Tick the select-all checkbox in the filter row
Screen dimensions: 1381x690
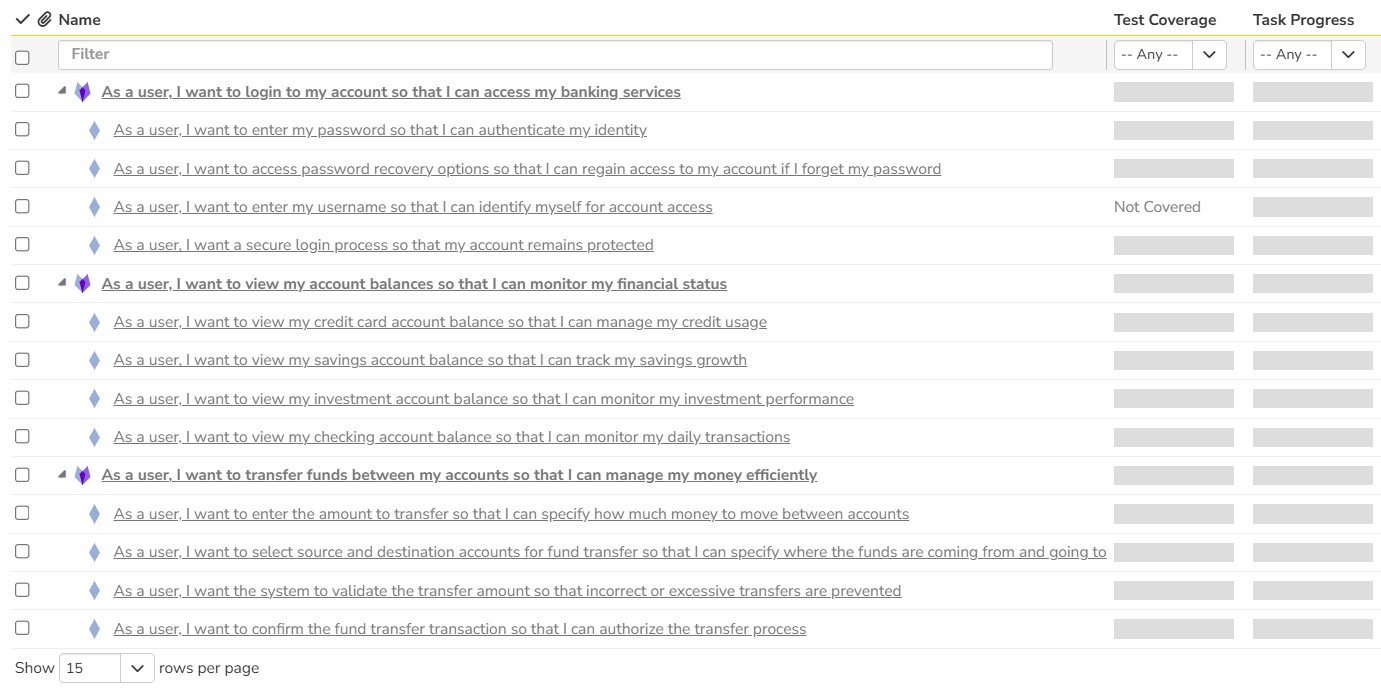22,58
